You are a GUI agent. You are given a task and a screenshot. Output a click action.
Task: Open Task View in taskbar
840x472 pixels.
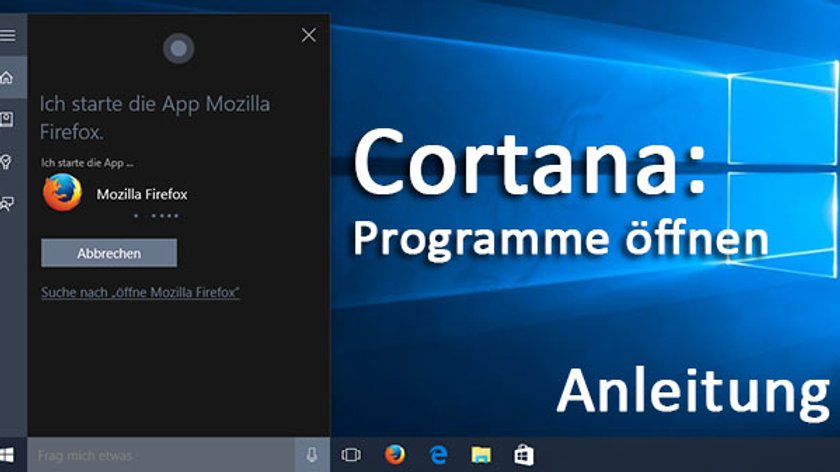coord(351,455)
